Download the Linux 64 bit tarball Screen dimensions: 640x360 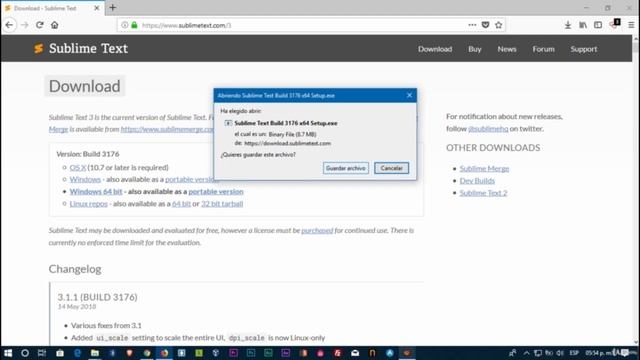[x=181, y=204]
